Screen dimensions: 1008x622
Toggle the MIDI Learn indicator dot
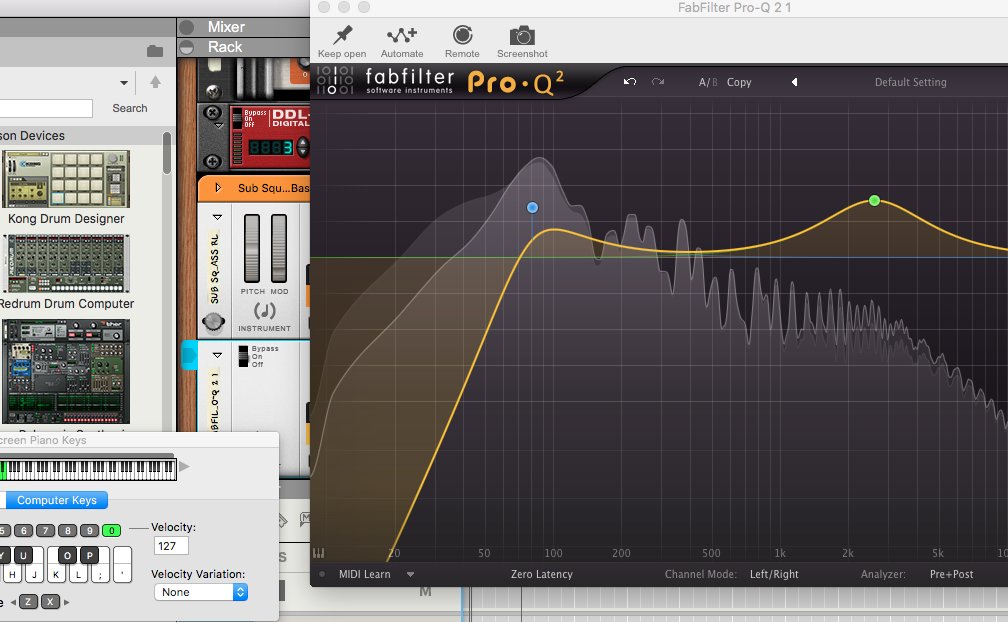coord(322,574)
